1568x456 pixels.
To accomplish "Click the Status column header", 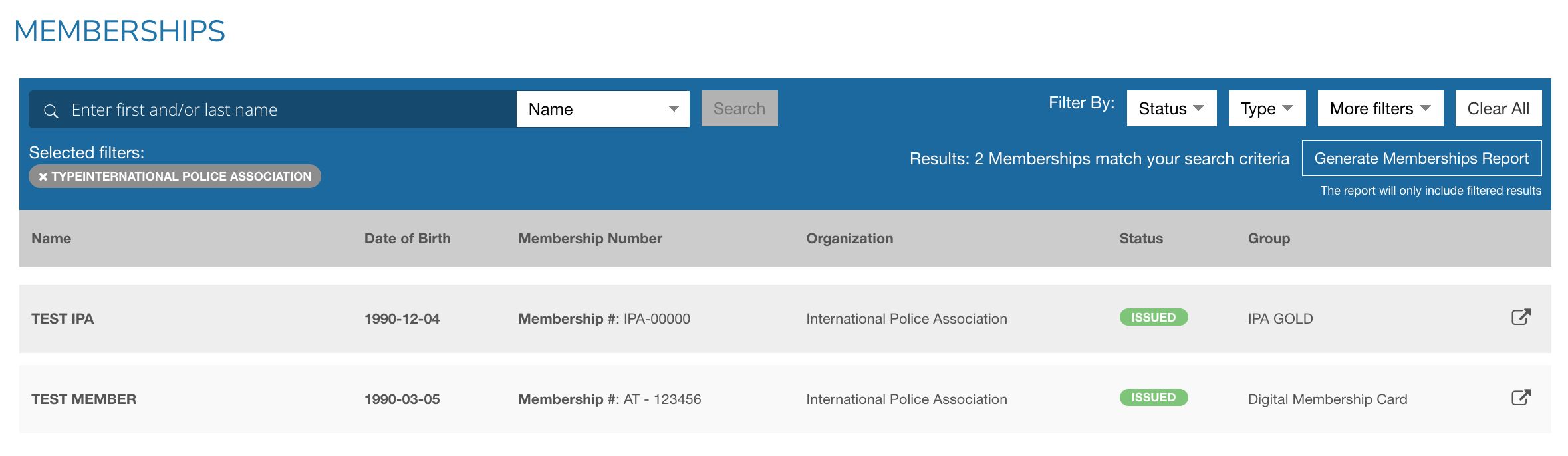I will pyautogui.click(x=1140, y=239).
